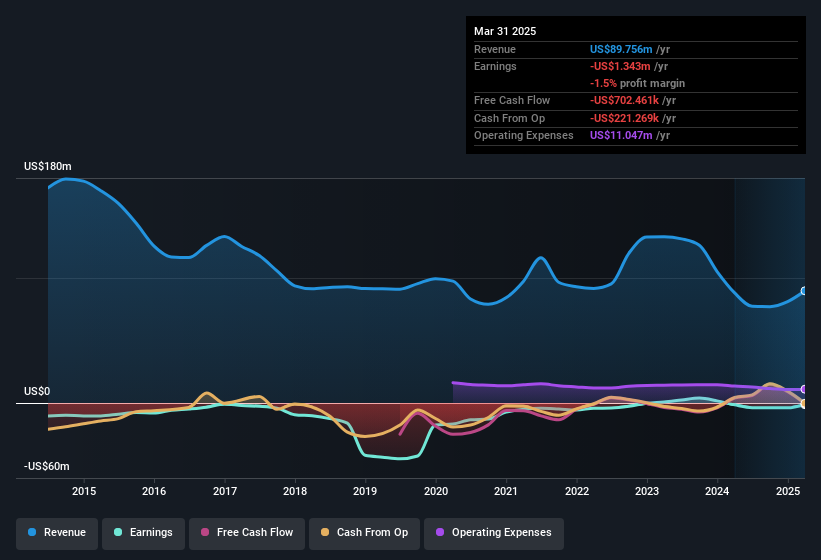Screen dimensions: 821x560
Task: Select the 2023 x-axis label
Action: 647,491
